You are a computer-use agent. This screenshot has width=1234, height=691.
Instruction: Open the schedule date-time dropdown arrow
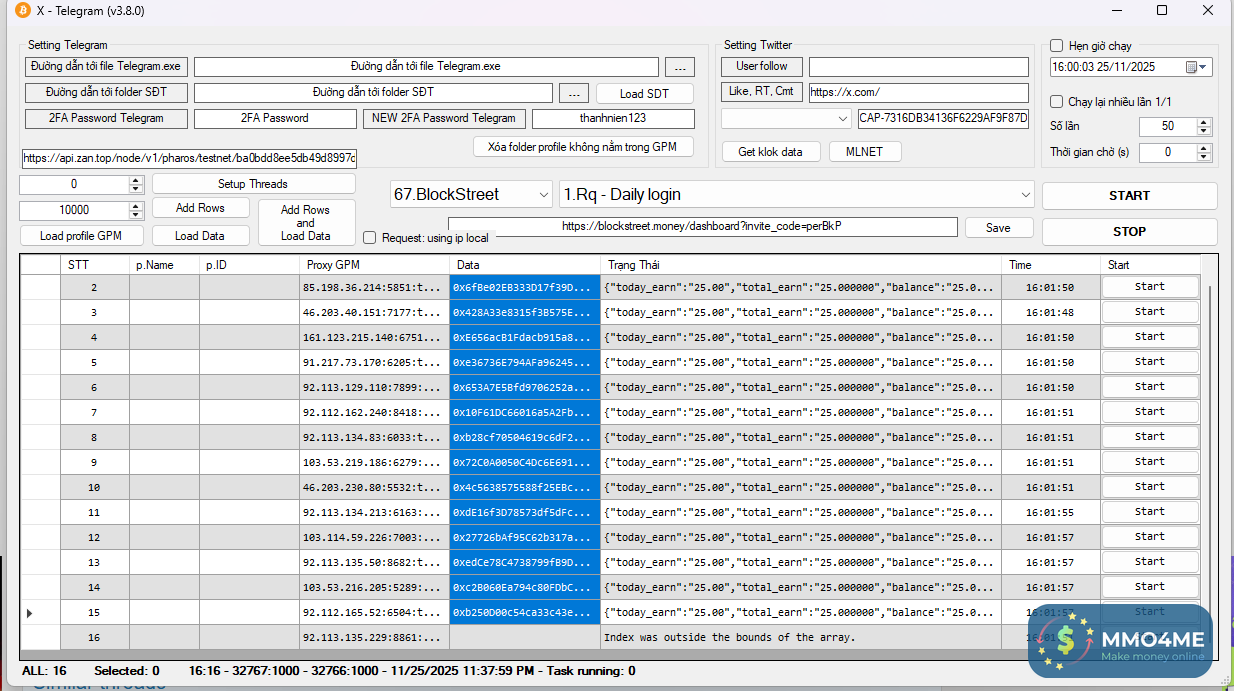[1204, 67]
